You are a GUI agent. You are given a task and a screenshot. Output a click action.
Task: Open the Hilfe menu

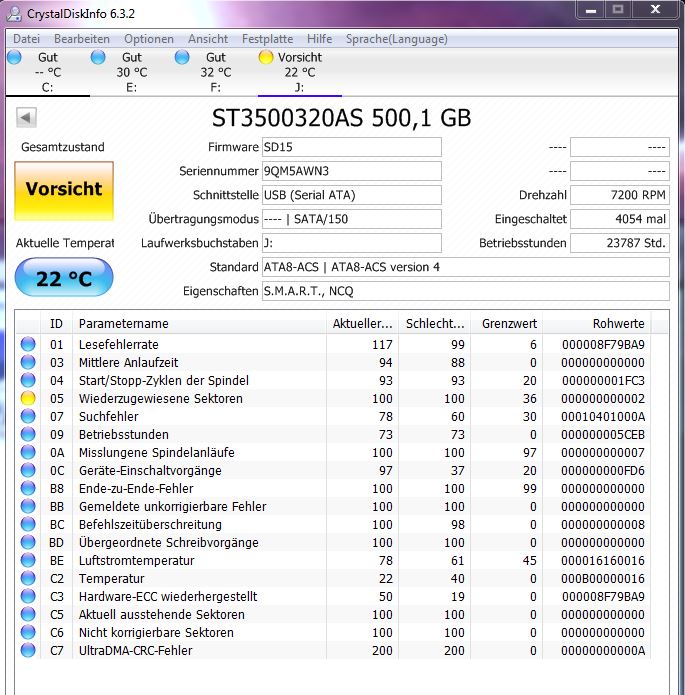(319, 39)
